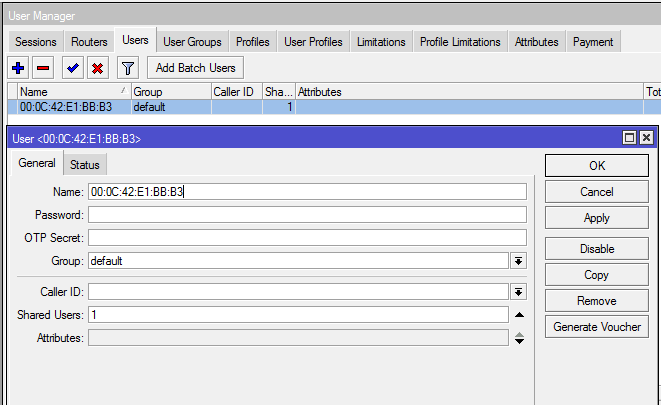Click the Apply button
This screenshot has width=661, height=405.
pos(596,218)
